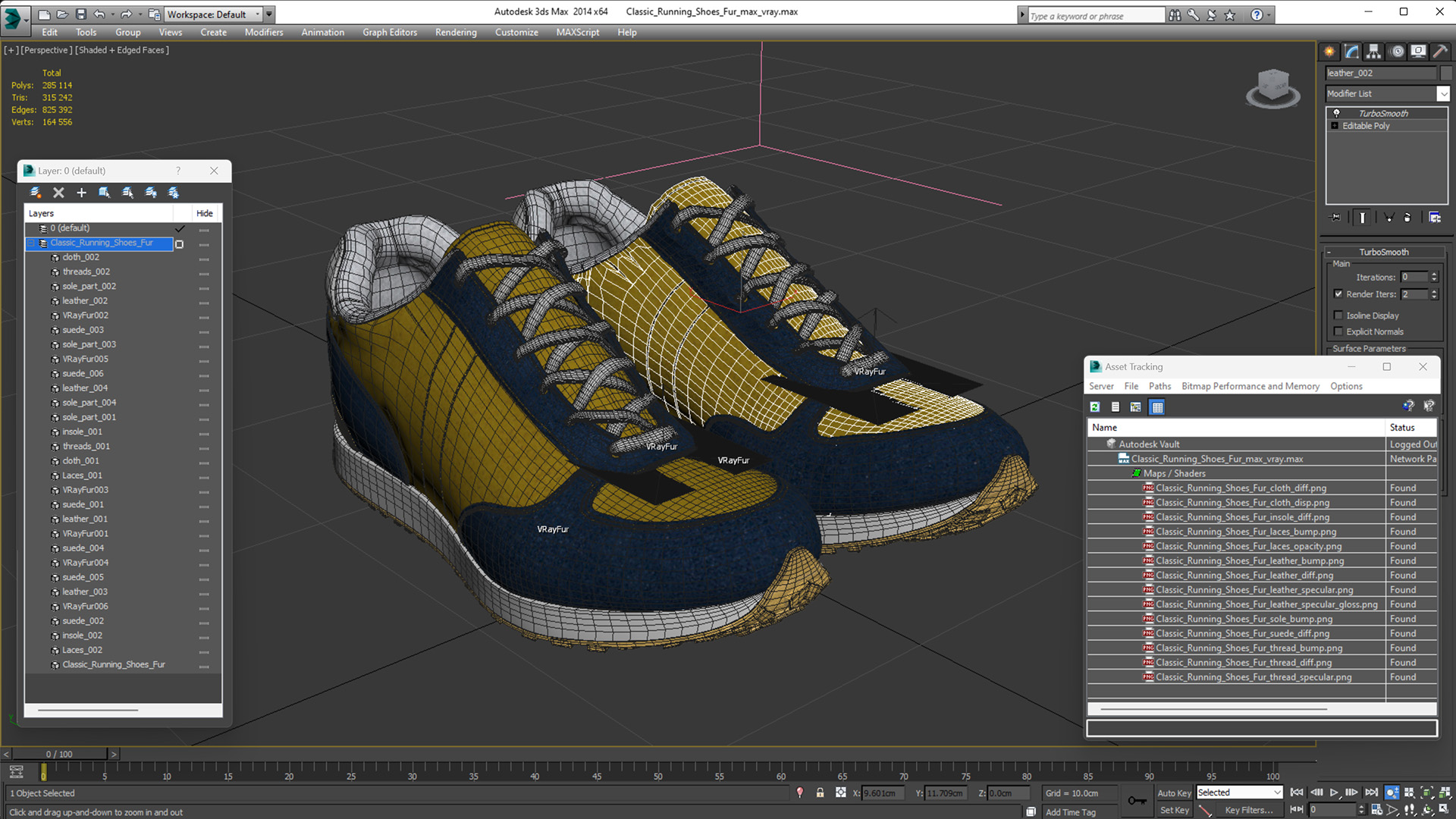Click the New Scene icon
Screen dimensions: 1456x819
point(44,14)
